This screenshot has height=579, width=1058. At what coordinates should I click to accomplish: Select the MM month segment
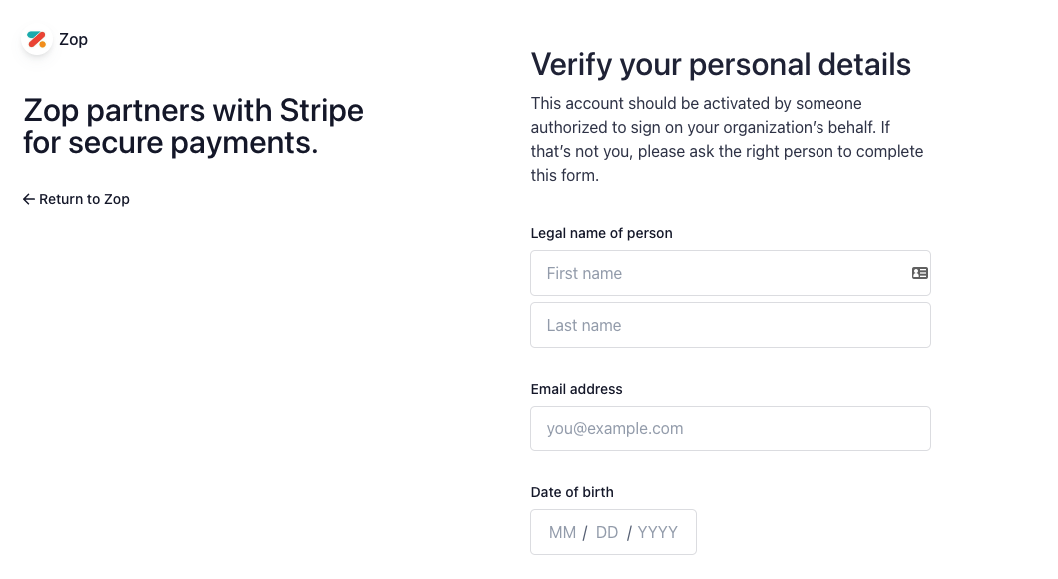click(x=562, y=532)
